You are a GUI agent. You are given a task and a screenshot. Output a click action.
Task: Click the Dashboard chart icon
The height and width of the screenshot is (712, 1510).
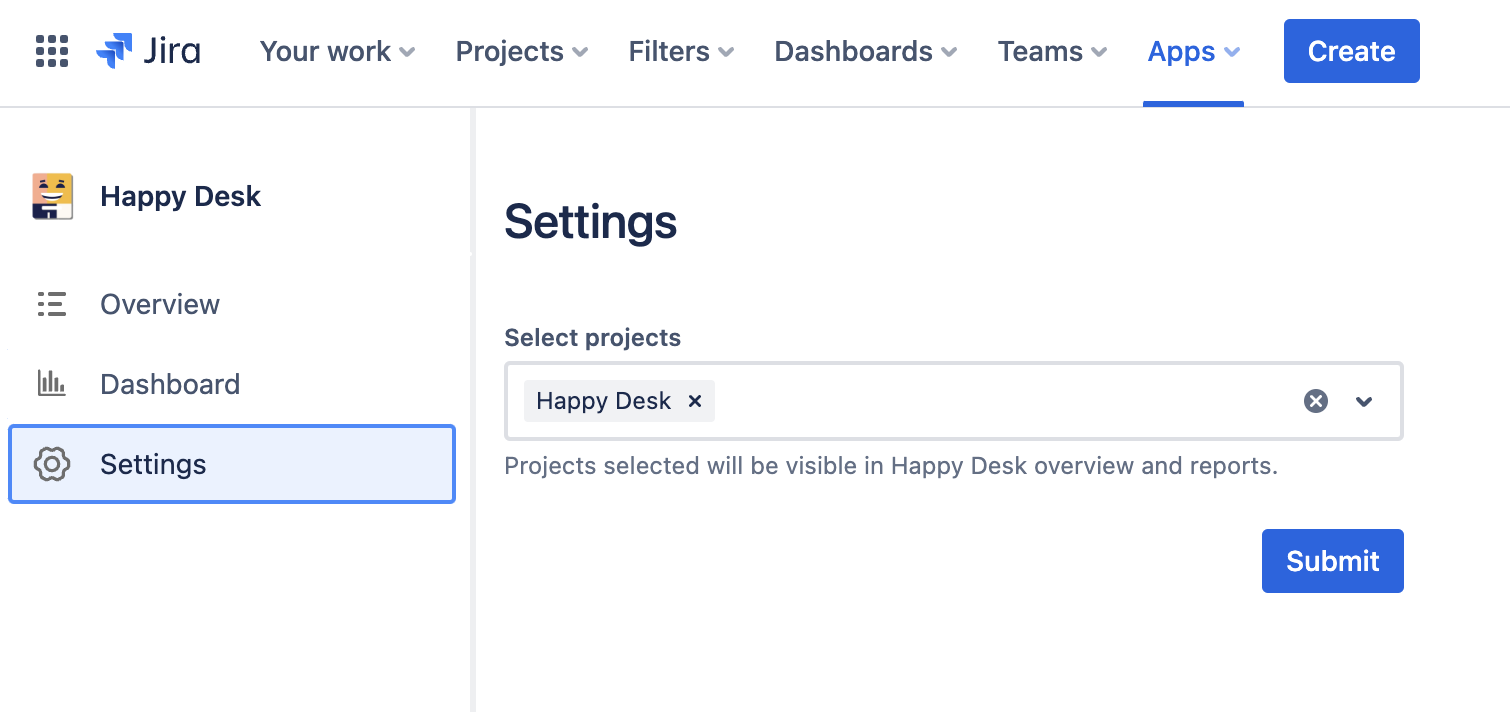tap(51, 383)
